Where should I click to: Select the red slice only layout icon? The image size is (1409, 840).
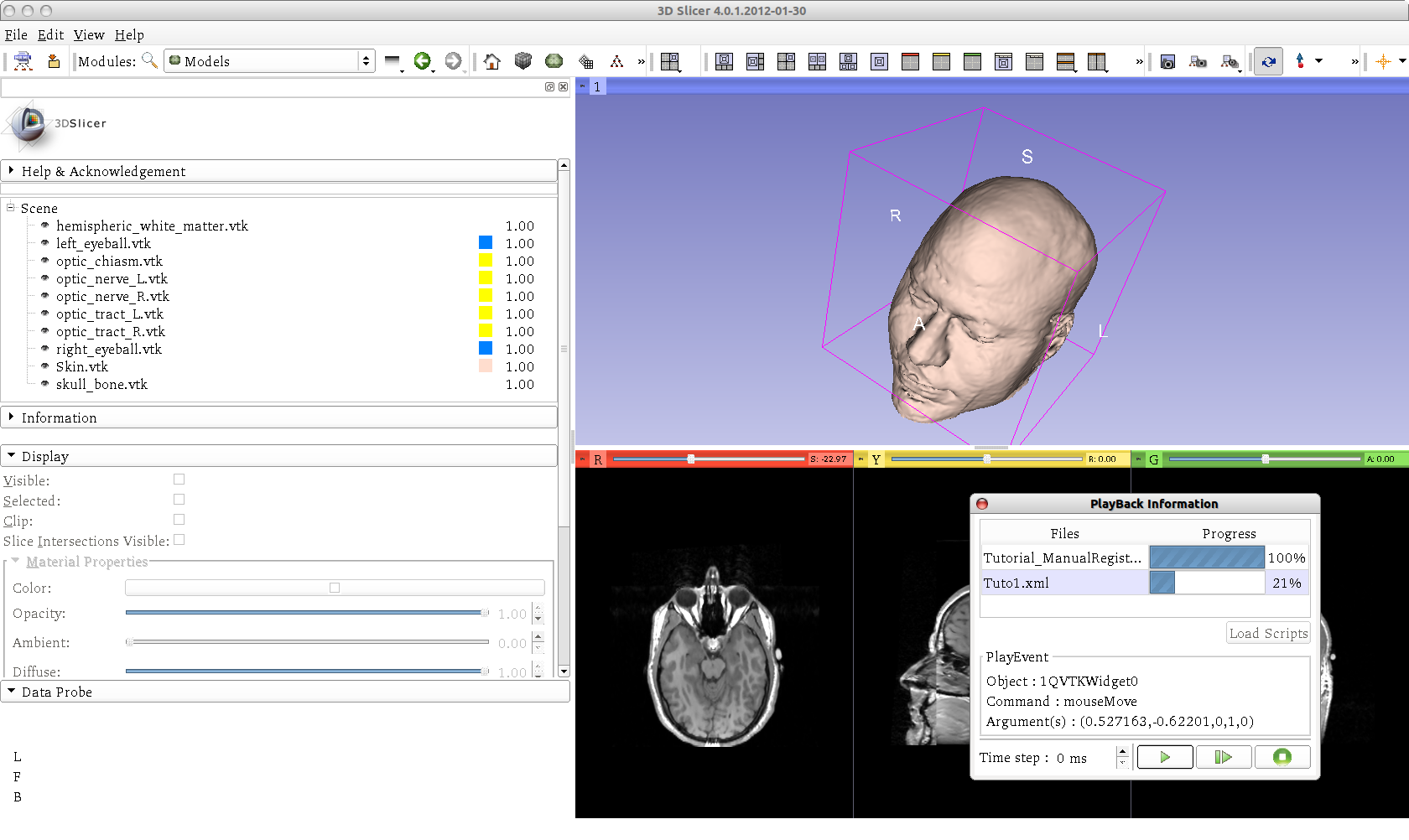click(910, 61)
